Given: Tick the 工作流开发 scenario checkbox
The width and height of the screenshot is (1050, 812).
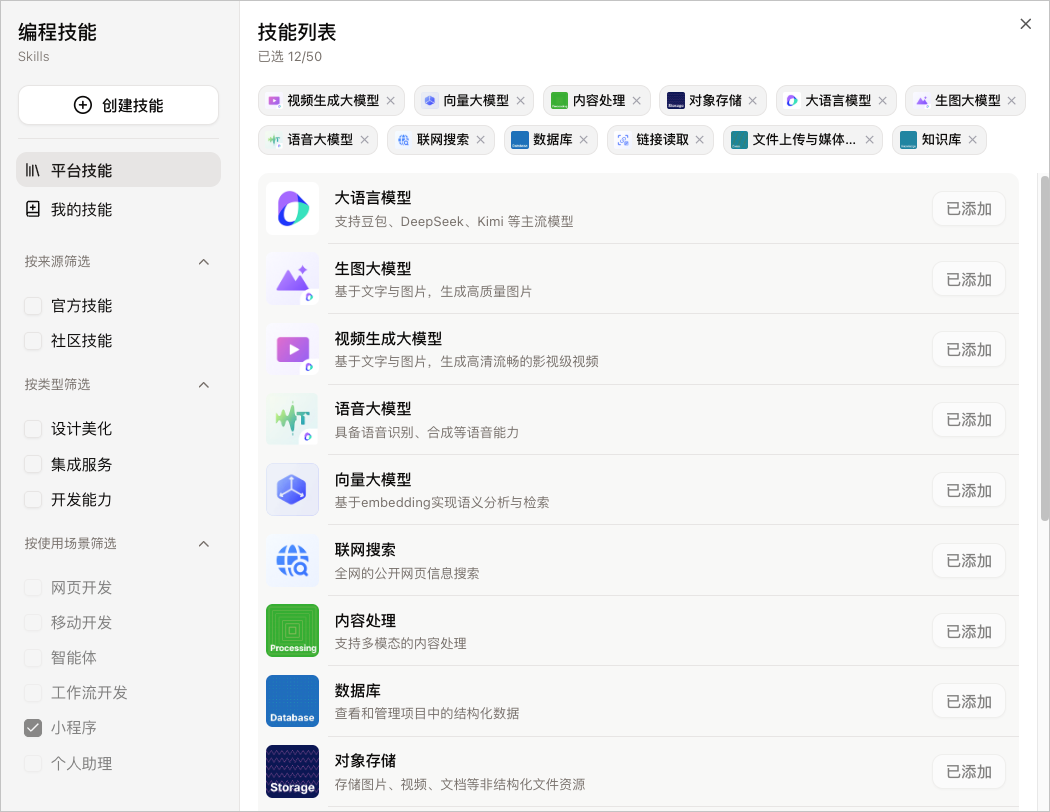Looking at the screenshot, I should [33, 693].
